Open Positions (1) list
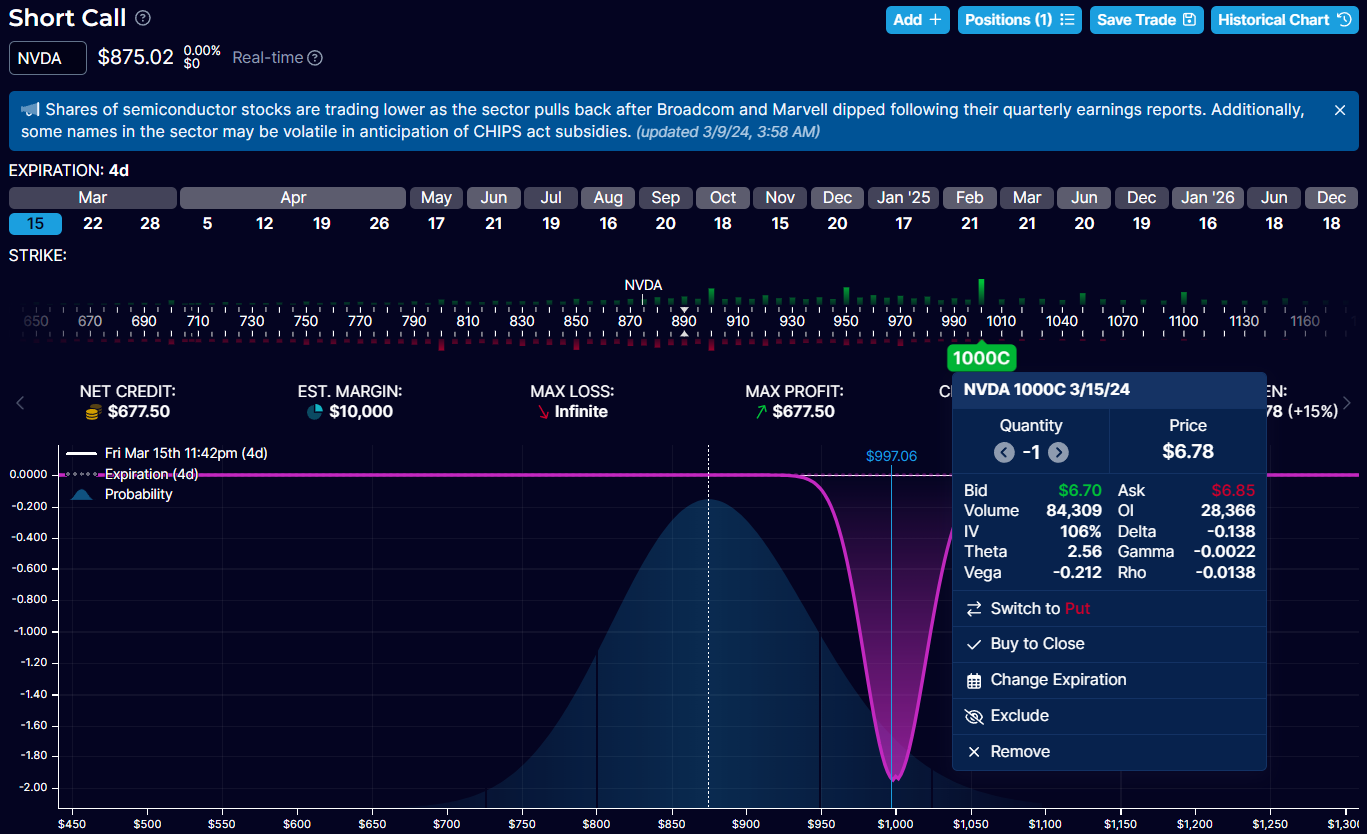 pyautogui.click(x=1020, y=20)
